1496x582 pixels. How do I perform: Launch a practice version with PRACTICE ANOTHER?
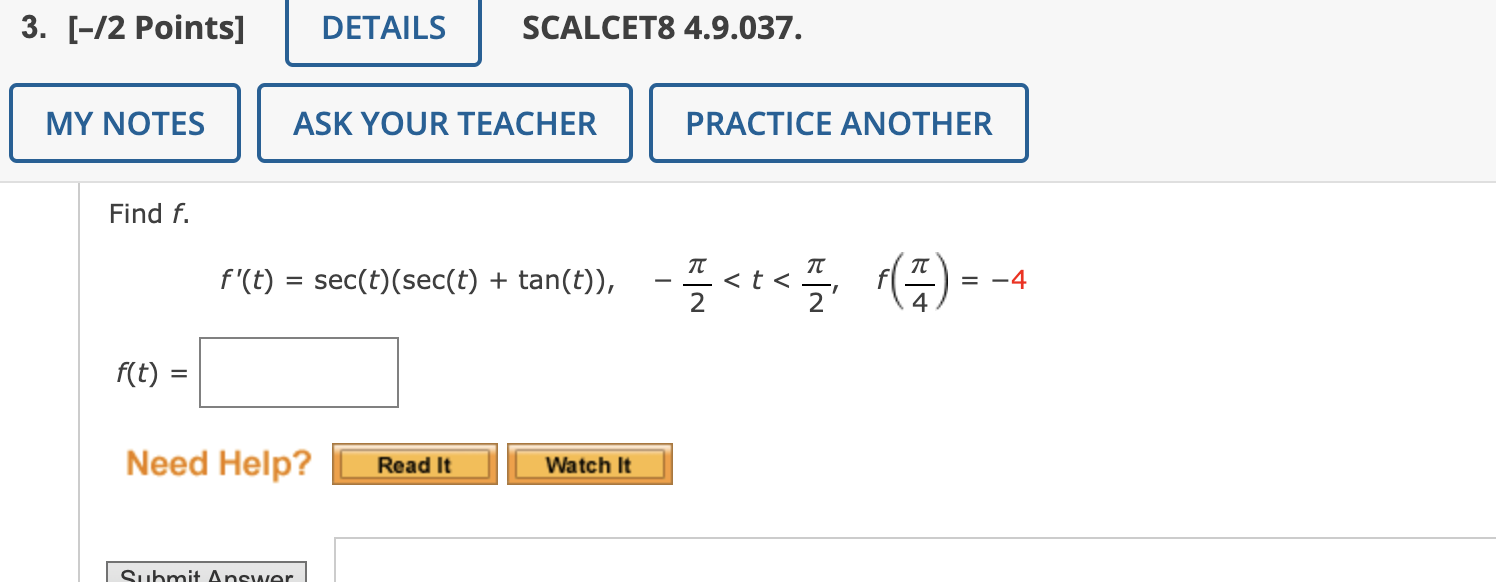(x=838, y=122)
